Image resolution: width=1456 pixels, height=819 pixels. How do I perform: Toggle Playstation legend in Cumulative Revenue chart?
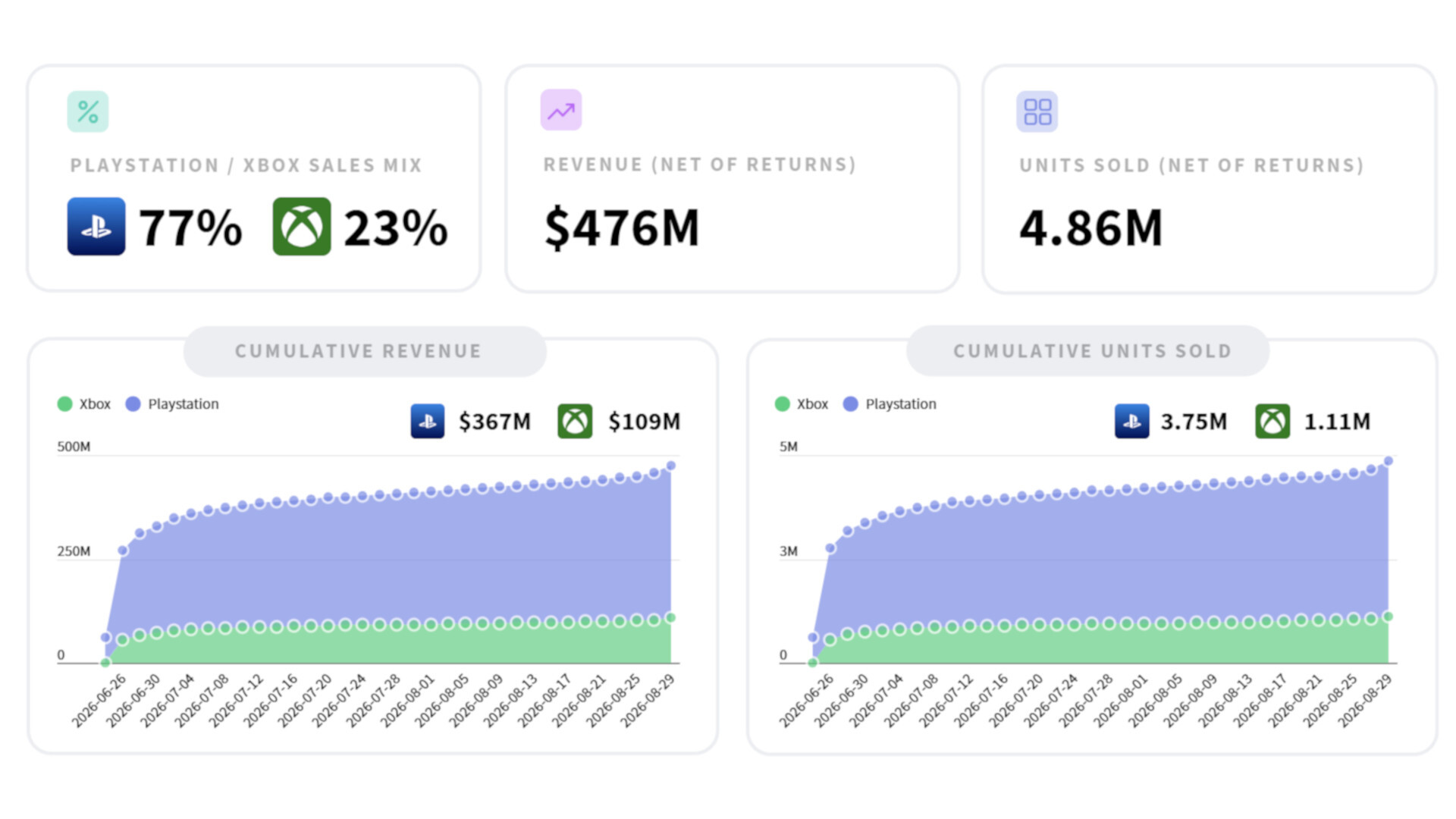coord(172,404)
